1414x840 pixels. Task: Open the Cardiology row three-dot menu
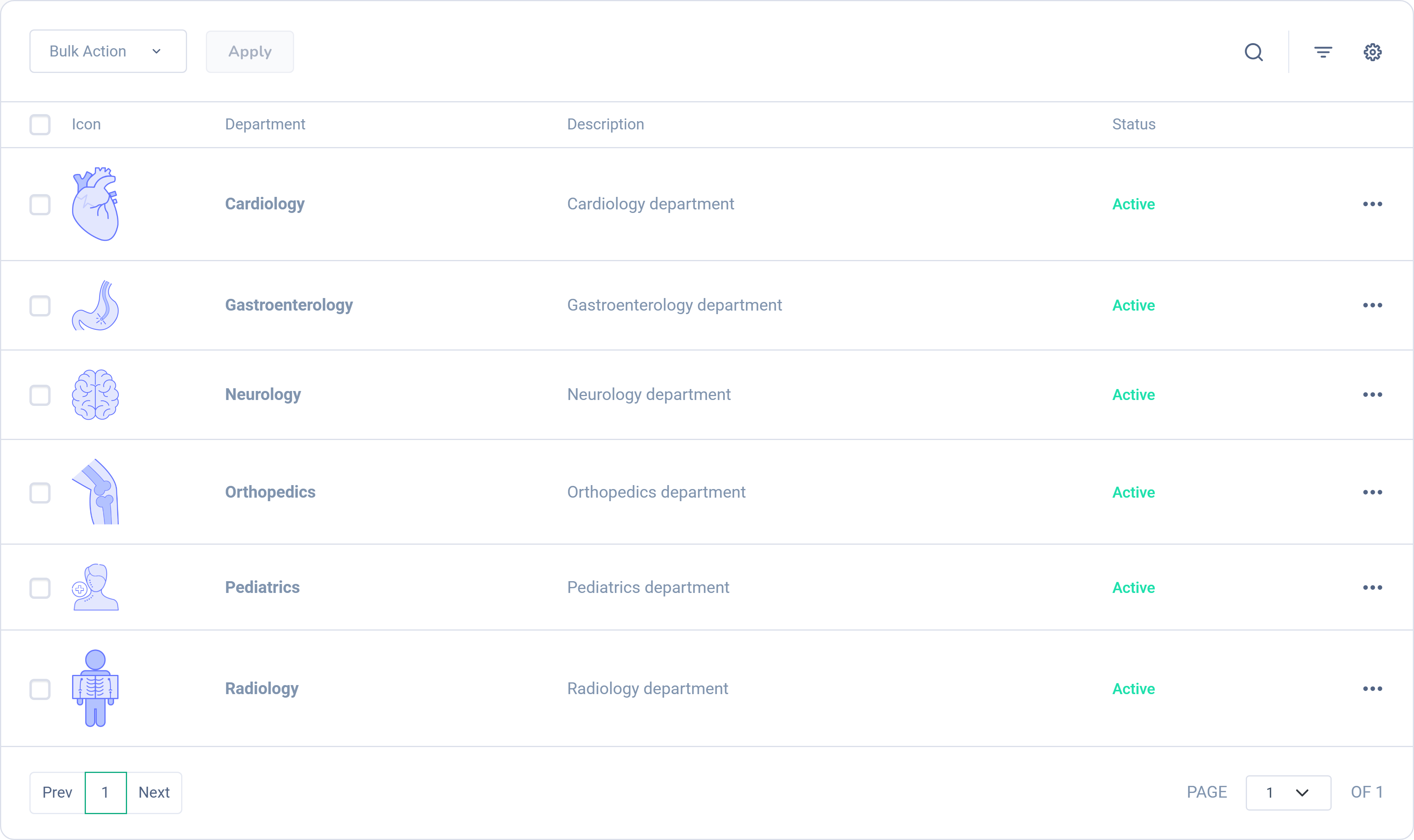[1372, 204]
